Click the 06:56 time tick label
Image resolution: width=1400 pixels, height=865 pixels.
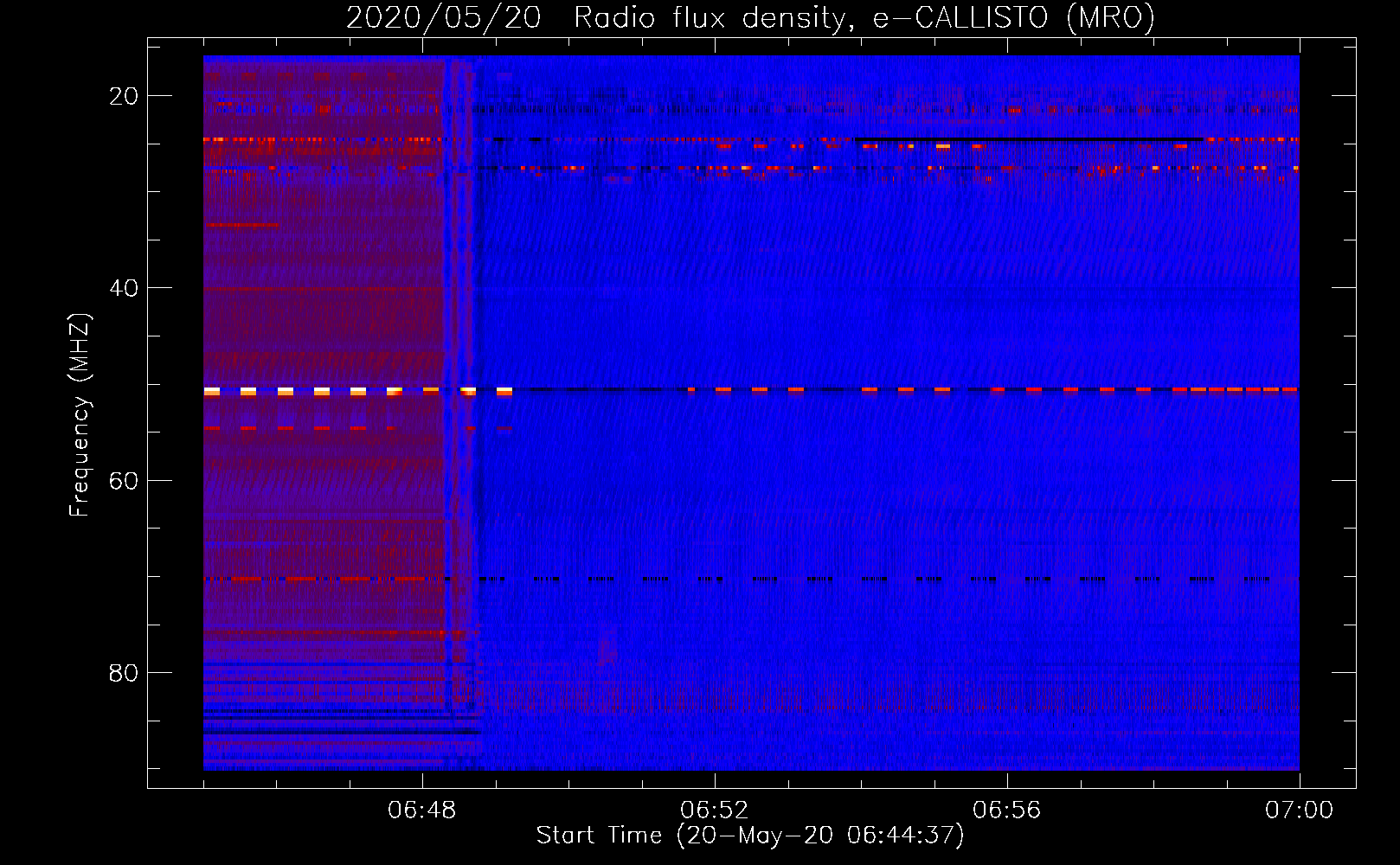(1007, 811)
